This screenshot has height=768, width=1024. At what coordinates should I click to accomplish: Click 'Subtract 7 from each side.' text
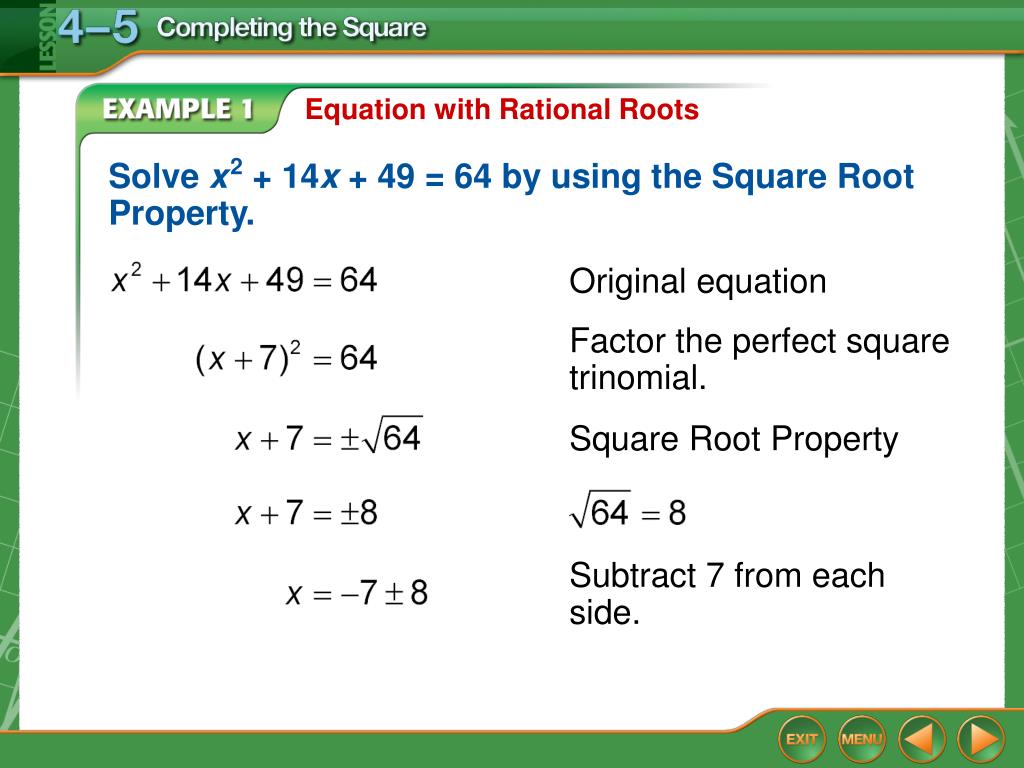pyautogui.click(x=727, y=594)
